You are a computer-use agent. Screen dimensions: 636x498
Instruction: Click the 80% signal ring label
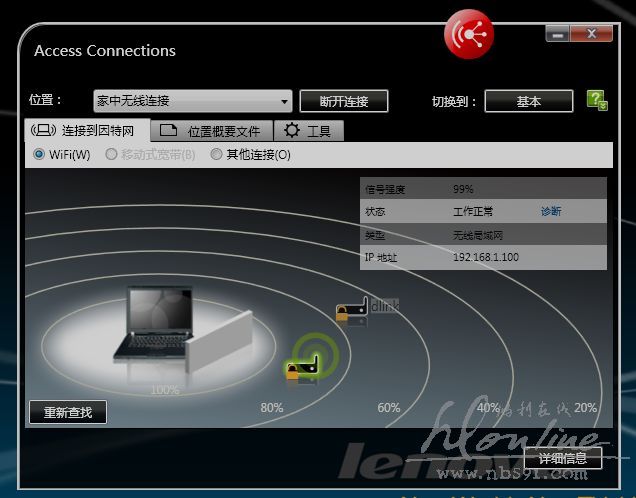pyautogui.click(x=272, y=408)
